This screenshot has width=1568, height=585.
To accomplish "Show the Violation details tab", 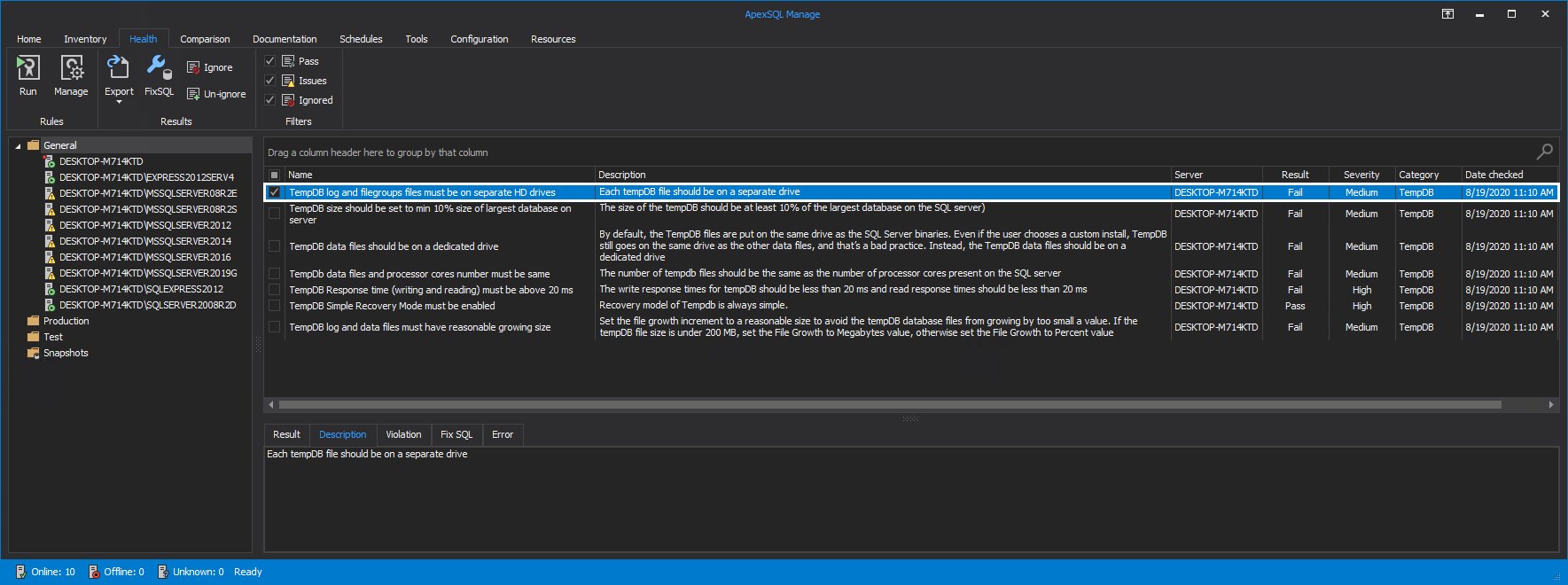I will tap(403, 434).
